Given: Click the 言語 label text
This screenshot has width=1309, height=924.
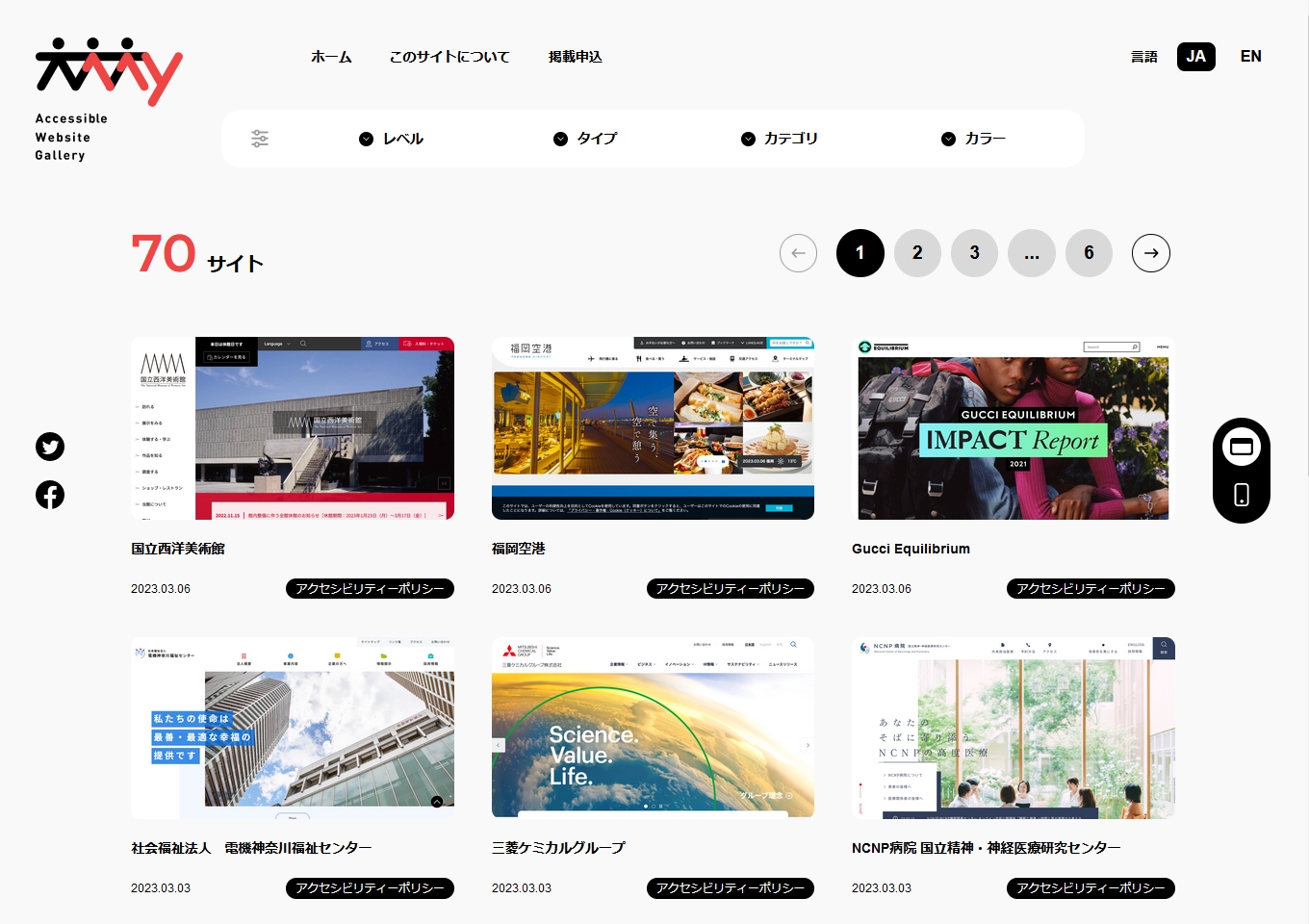Looking at the screenshot, I should tap(1144, 57).
